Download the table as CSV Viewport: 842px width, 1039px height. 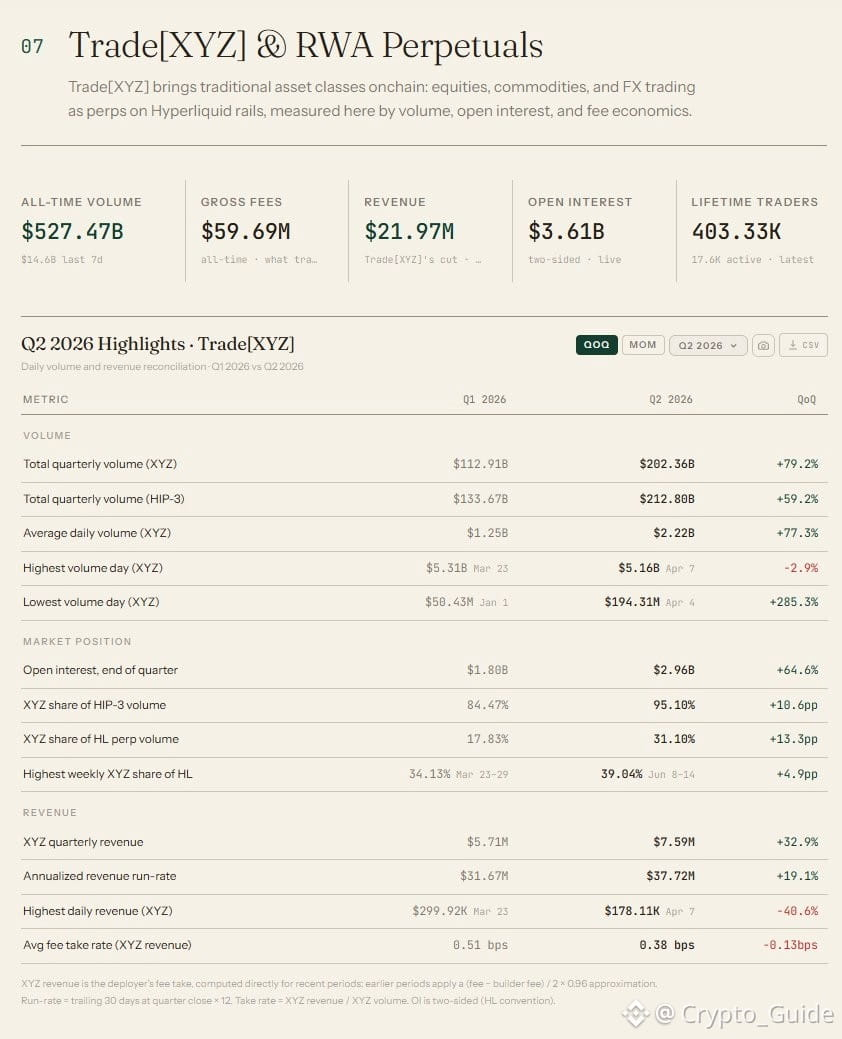804,345
